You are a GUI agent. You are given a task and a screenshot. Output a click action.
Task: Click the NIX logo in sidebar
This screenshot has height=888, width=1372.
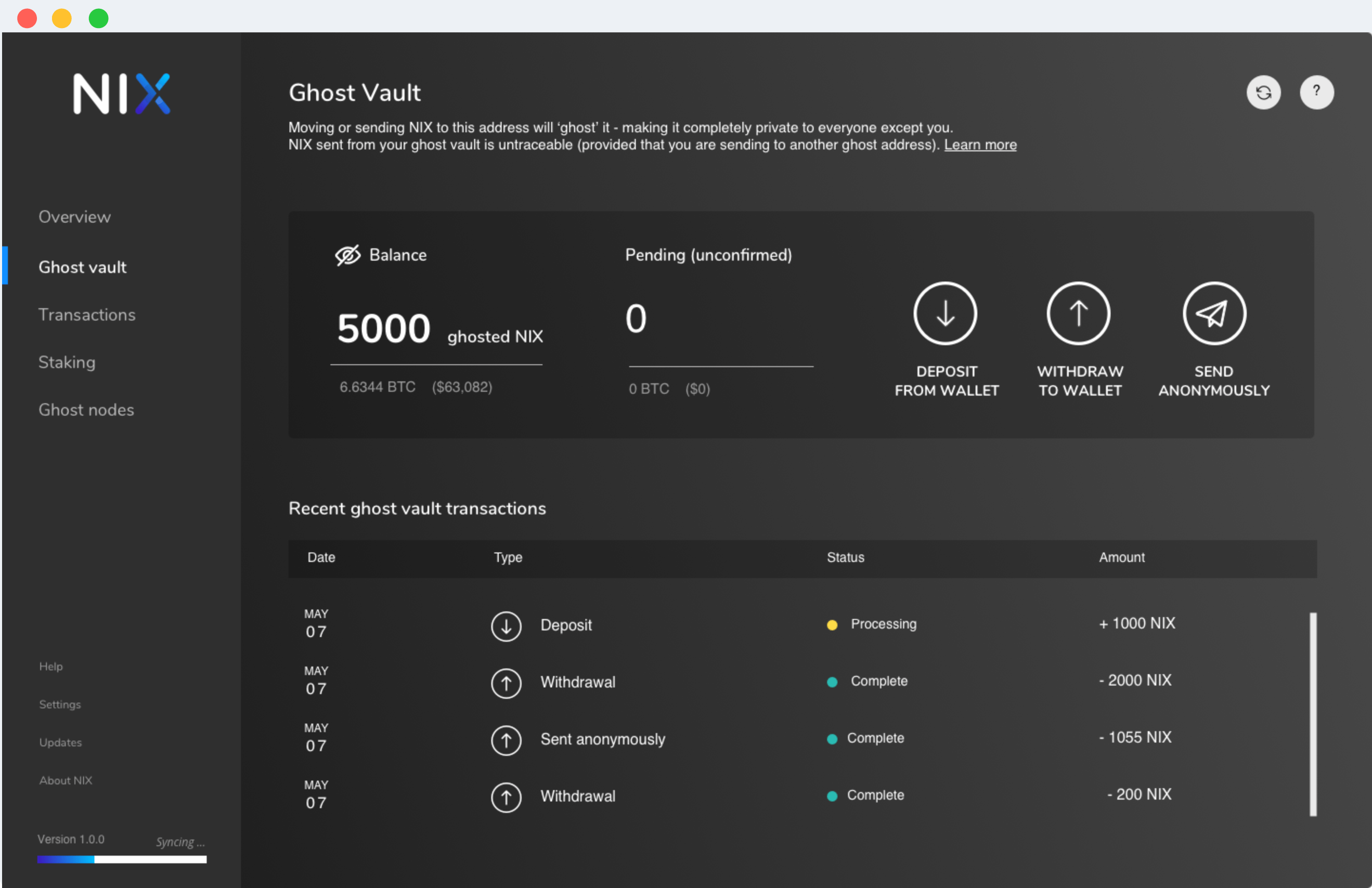click(122, 94)
